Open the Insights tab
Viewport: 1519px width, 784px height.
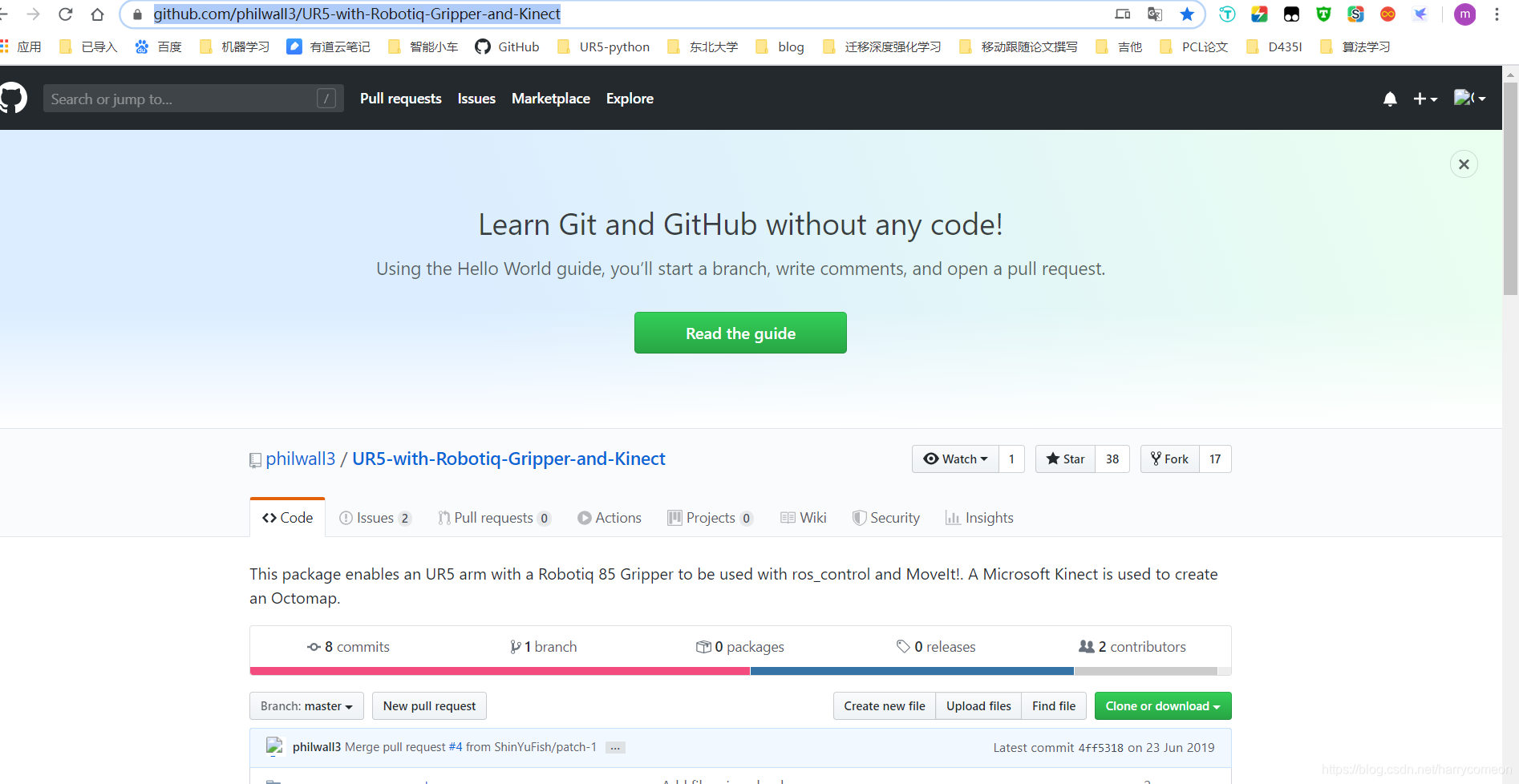point(979,518)
